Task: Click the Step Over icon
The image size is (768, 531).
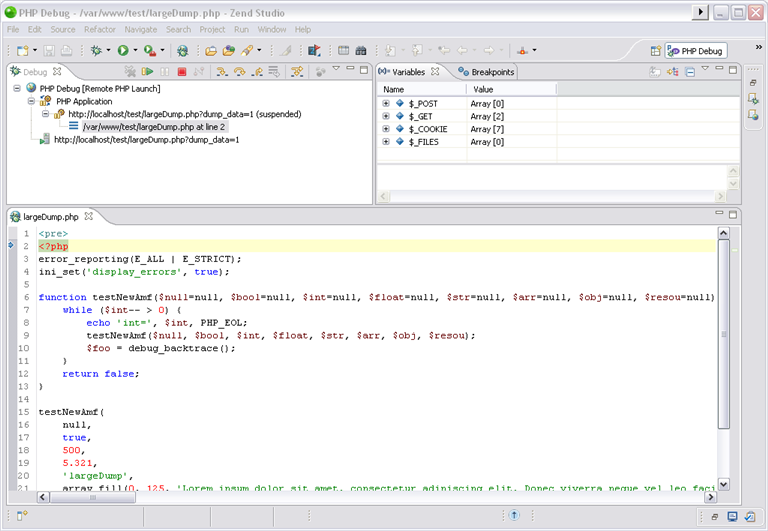Action: (239, 72)
